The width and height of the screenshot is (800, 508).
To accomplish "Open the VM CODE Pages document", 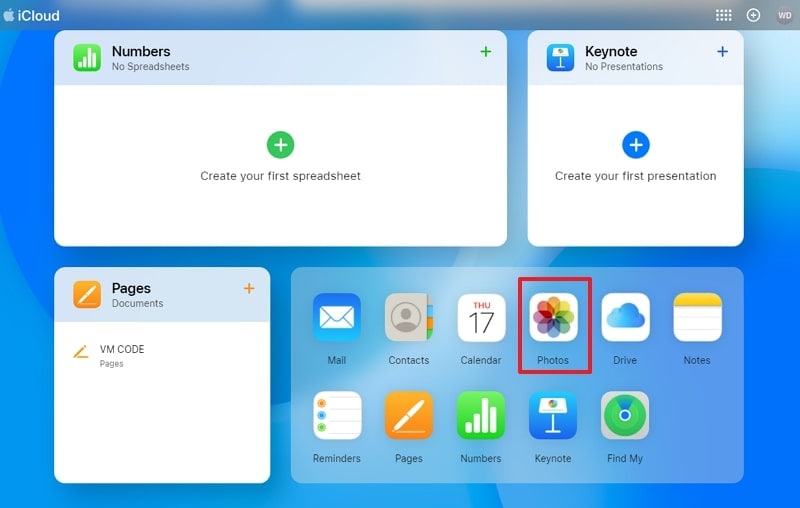I will 162,355.
